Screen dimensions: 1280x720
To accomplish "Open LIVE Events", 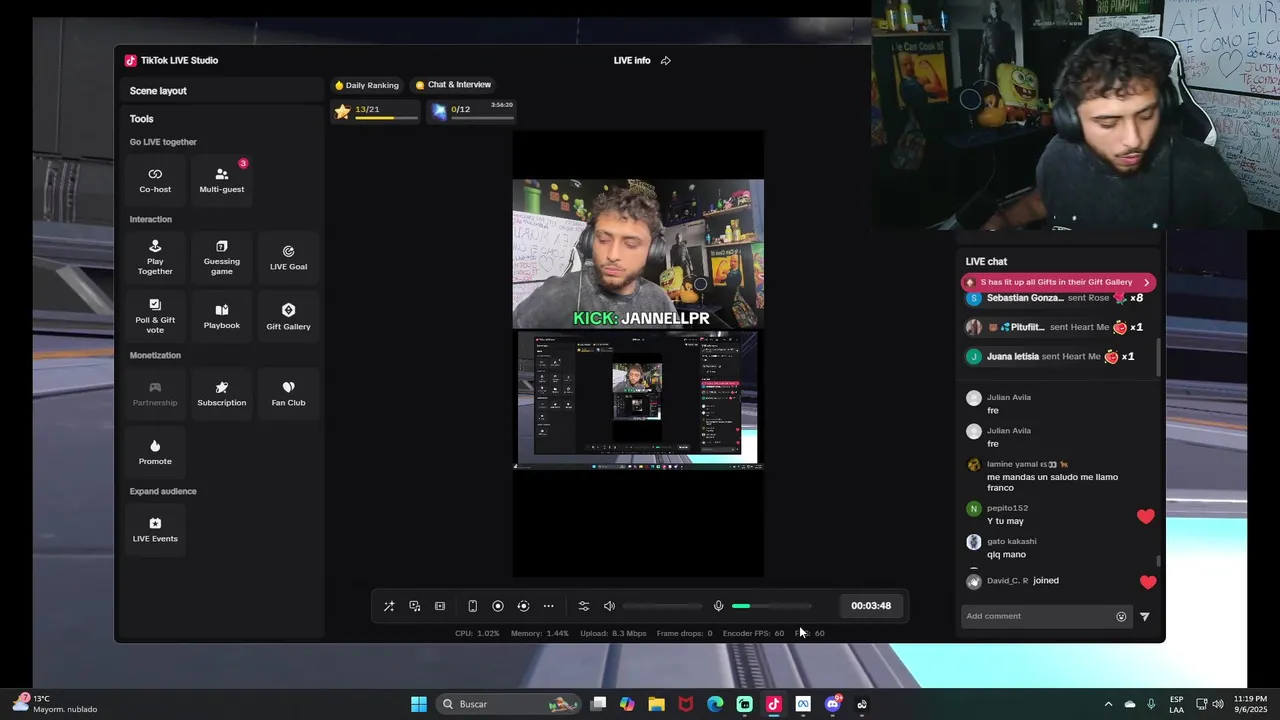I will [155, 530].
